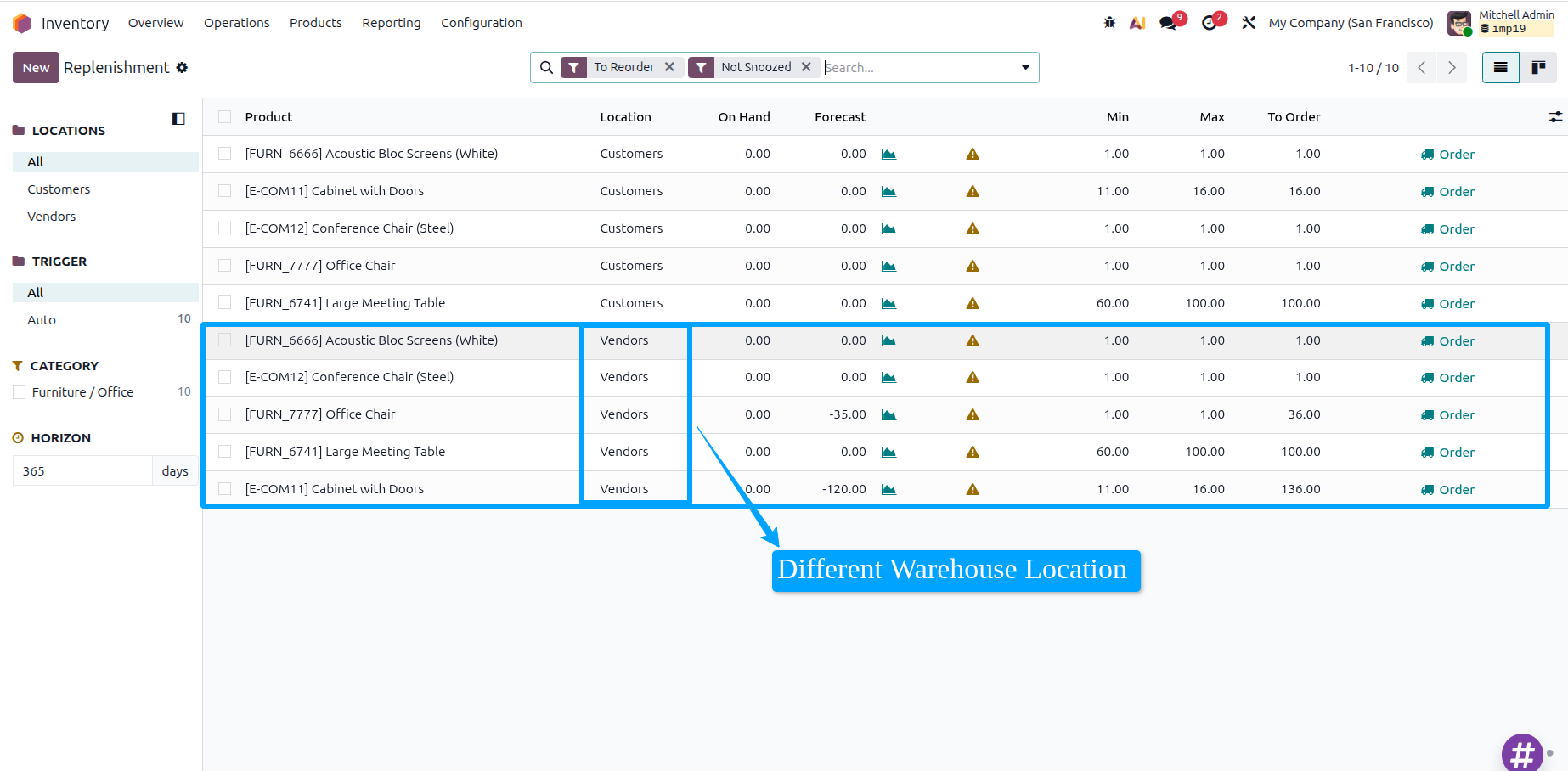Open the AI assistant icon
This screenshot has height=771, width=1568.
pos(1137,23)
